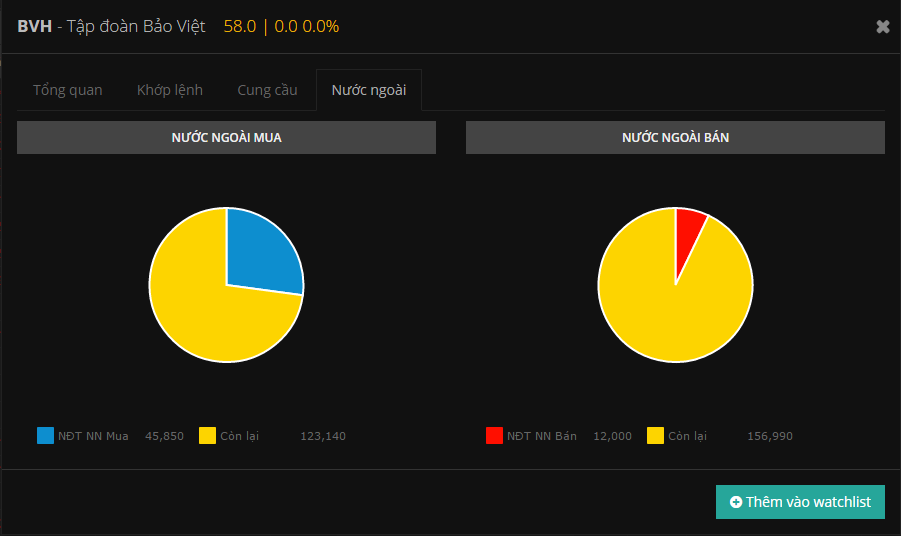The width and height of the screenshot is (901, 536).
Task: Open the Khớp lệnh tab
Action: click(x=170, y=90)
